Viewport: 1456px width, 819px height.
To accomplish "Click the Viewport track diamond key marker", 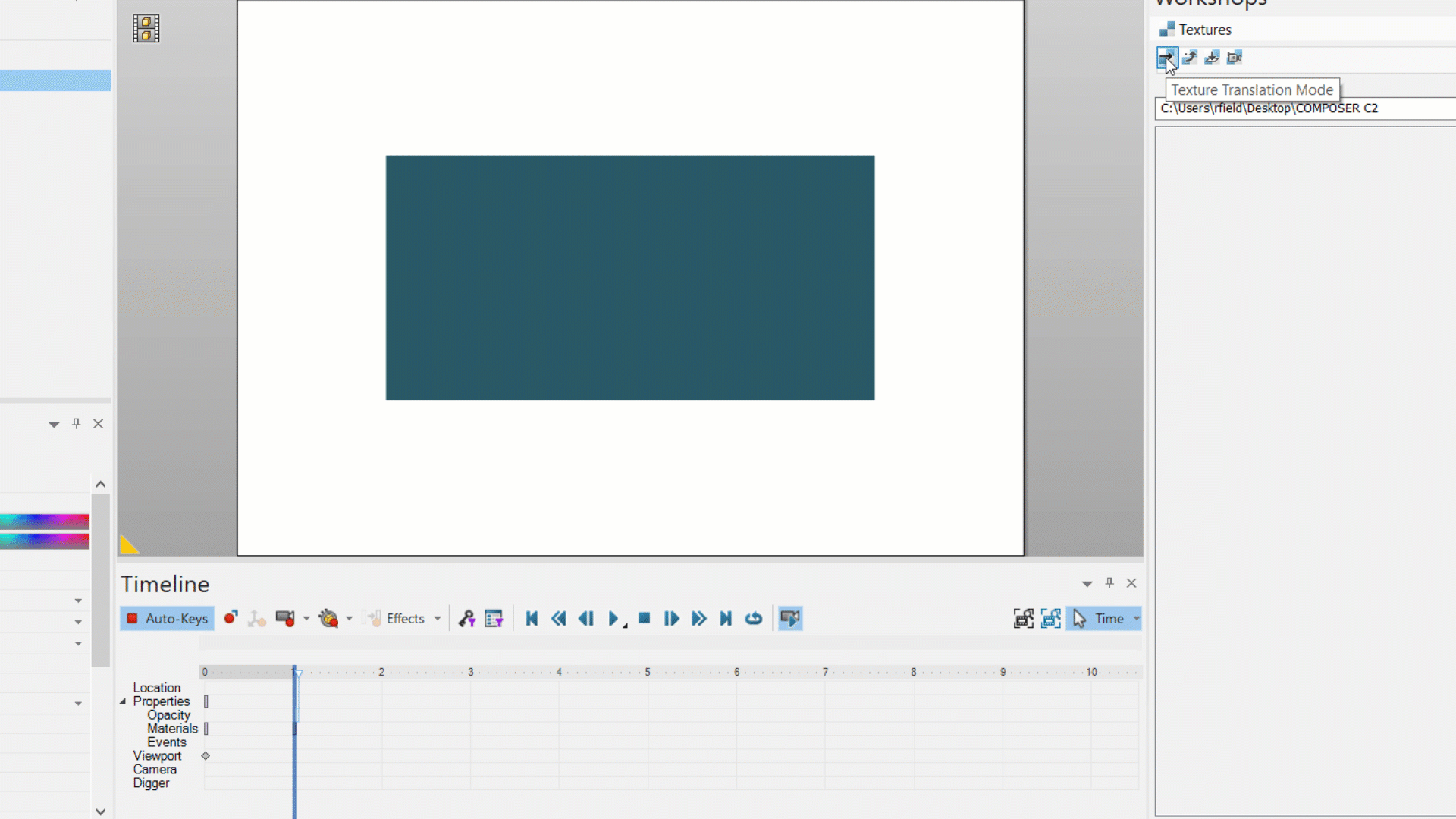I will point(206,756).
